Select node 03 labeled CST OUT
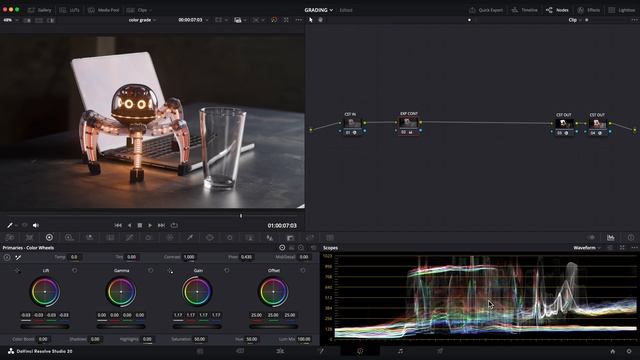 (564, 125)
